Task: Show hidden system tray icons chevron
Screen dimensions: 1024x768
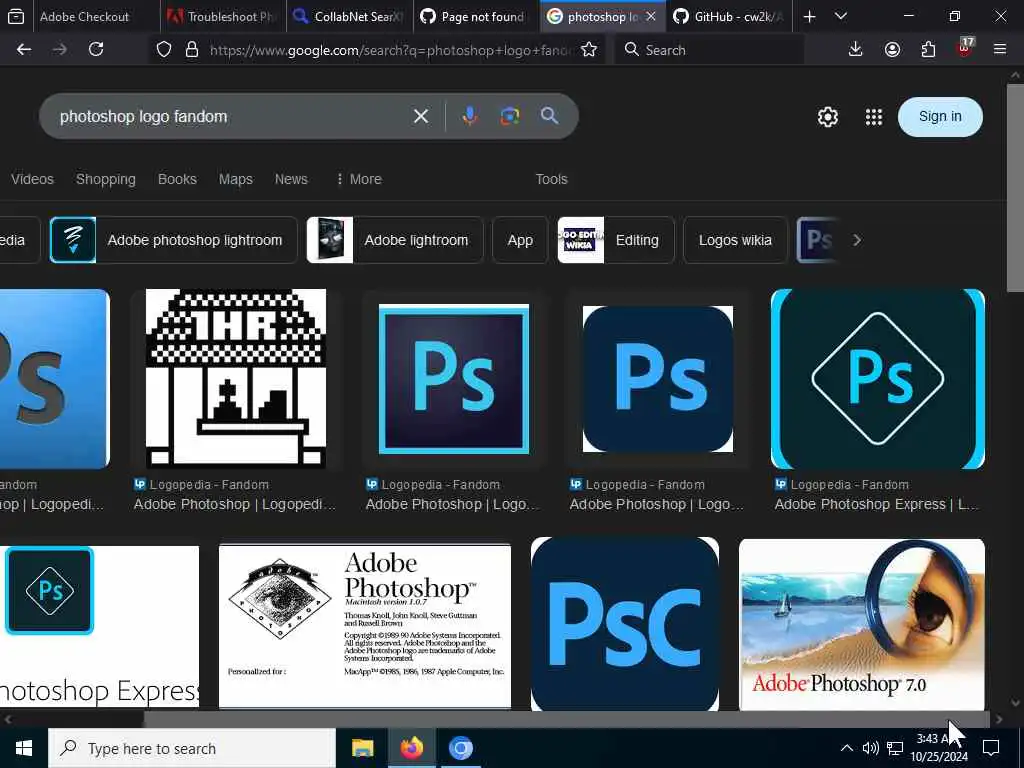Action: point(846,748)
